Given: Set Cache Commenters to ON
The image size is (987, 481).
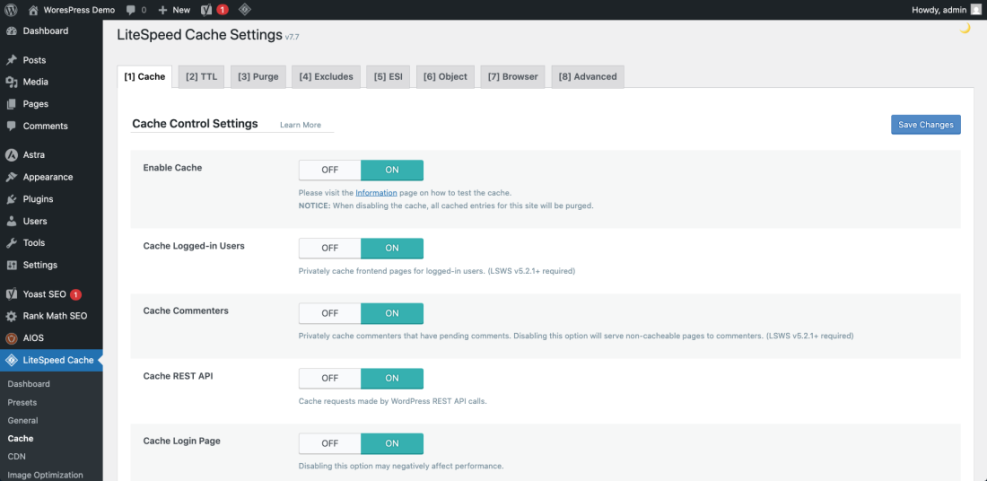Looking at the screenshot, I should [x=392, y=314].
